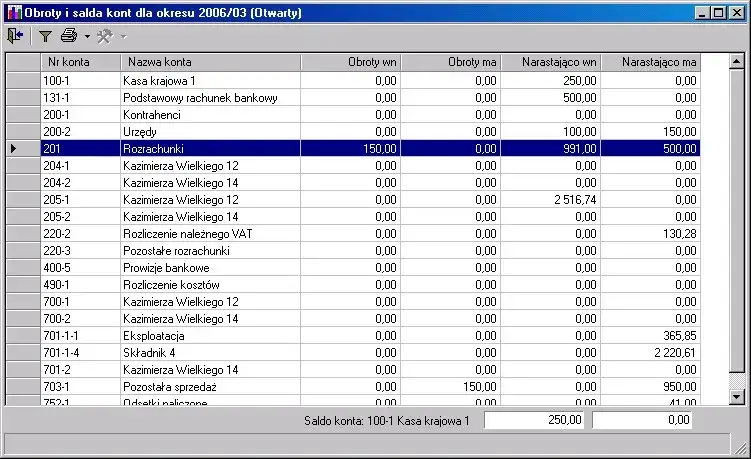
Task: Open the filter funnel tool
Action: (x=45, y=36)
